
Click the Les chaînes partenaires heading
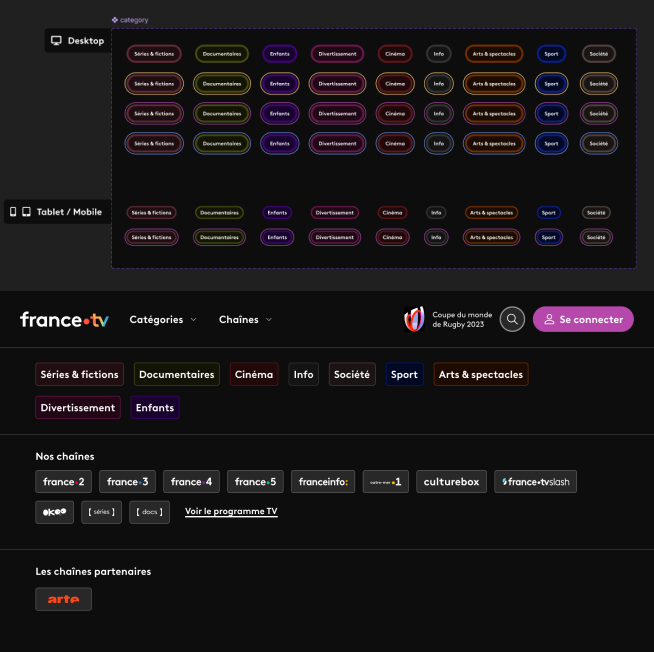pyautogui.click(x=93, y=571)
